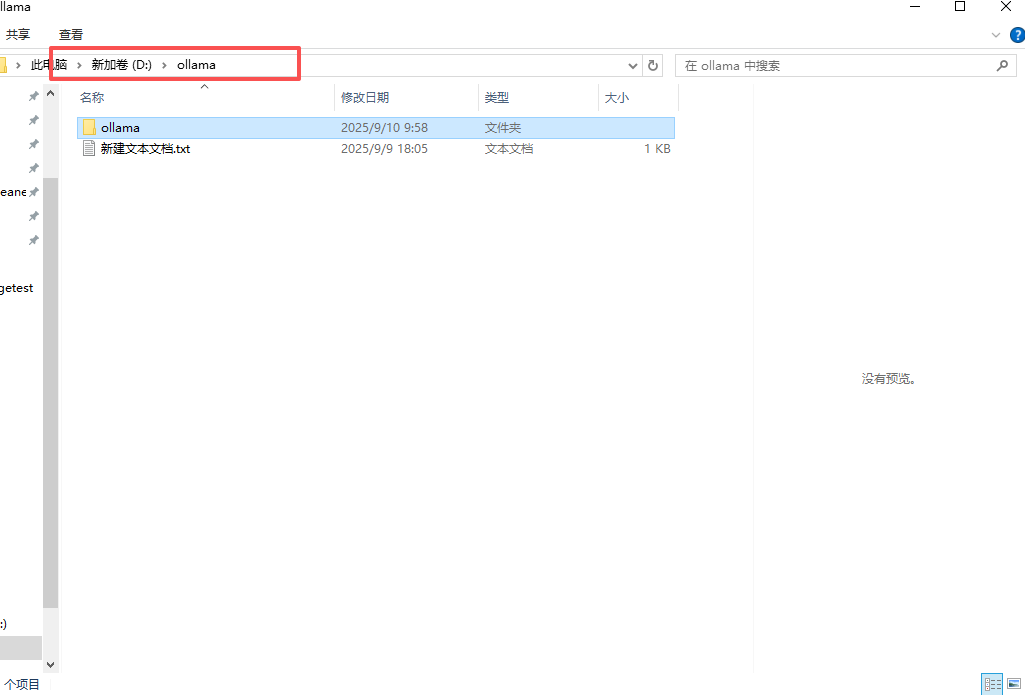The width and height of the screenshot is (1025, 695).
Task: Select date 2025/9/9 18:05 cell
Action: 384,148
